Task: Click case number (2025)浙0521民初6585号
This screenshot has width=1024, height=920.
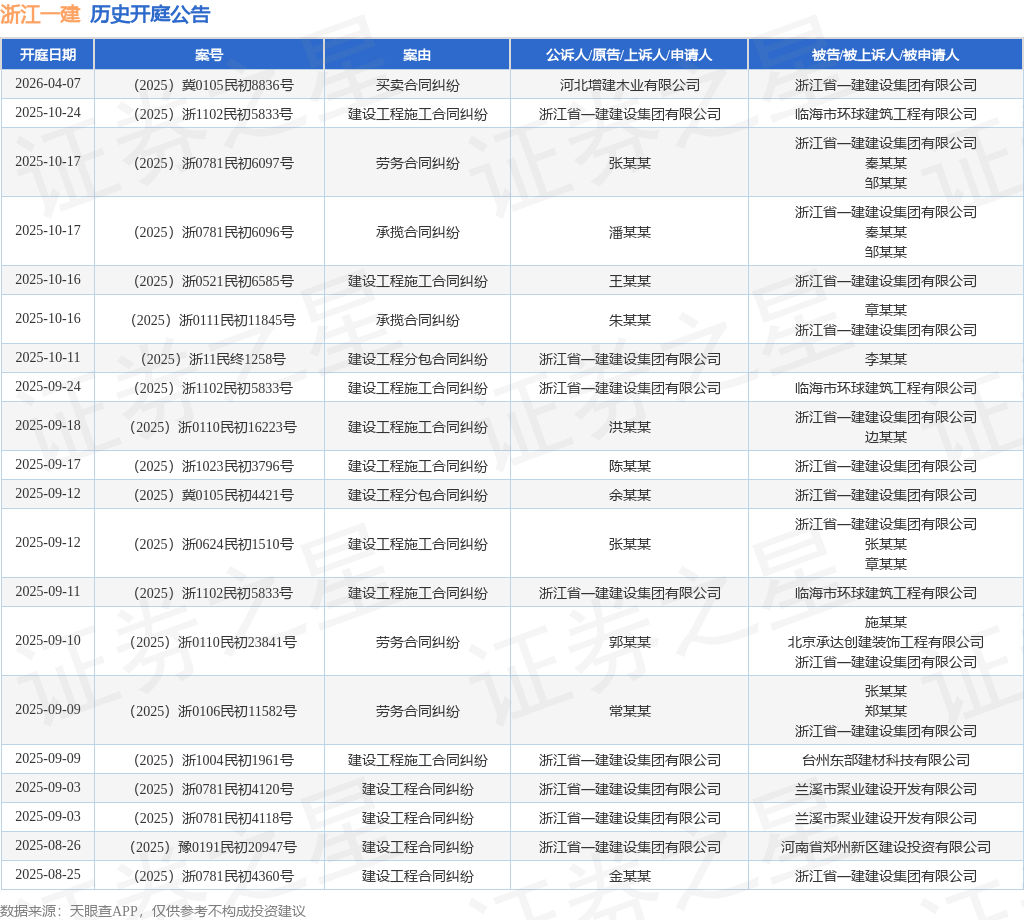Action: [213, 281]
